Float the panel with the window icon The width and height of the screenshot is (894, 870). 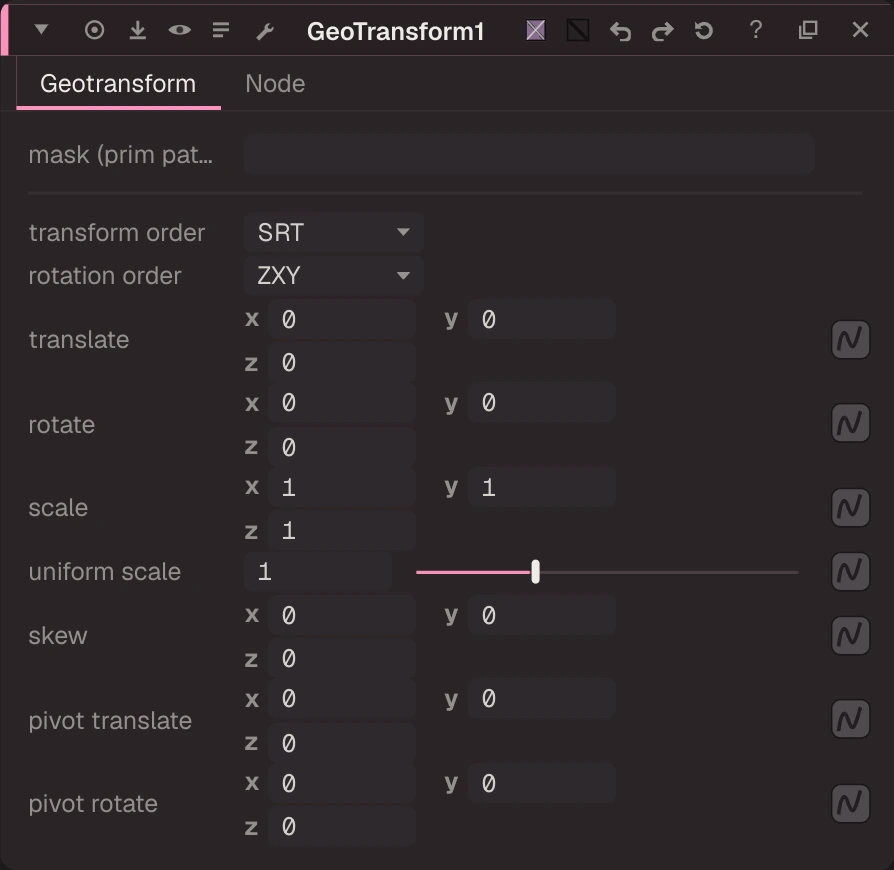[x=808, y=30]
